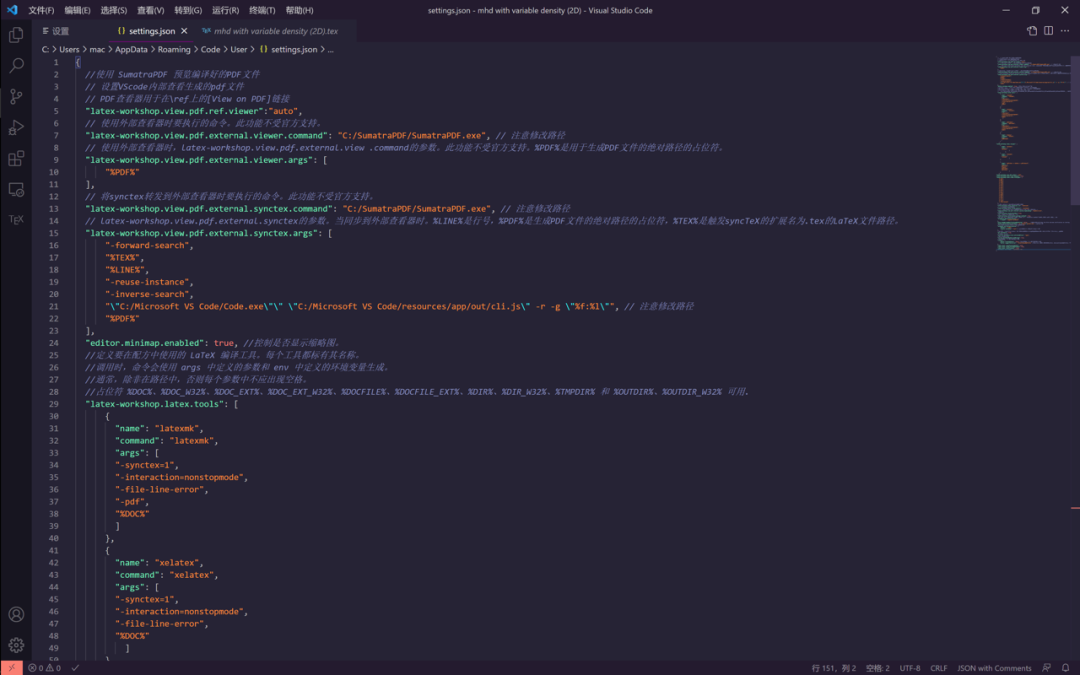
Task: Open the Remote Explorer view
Action: coord(16,189)
